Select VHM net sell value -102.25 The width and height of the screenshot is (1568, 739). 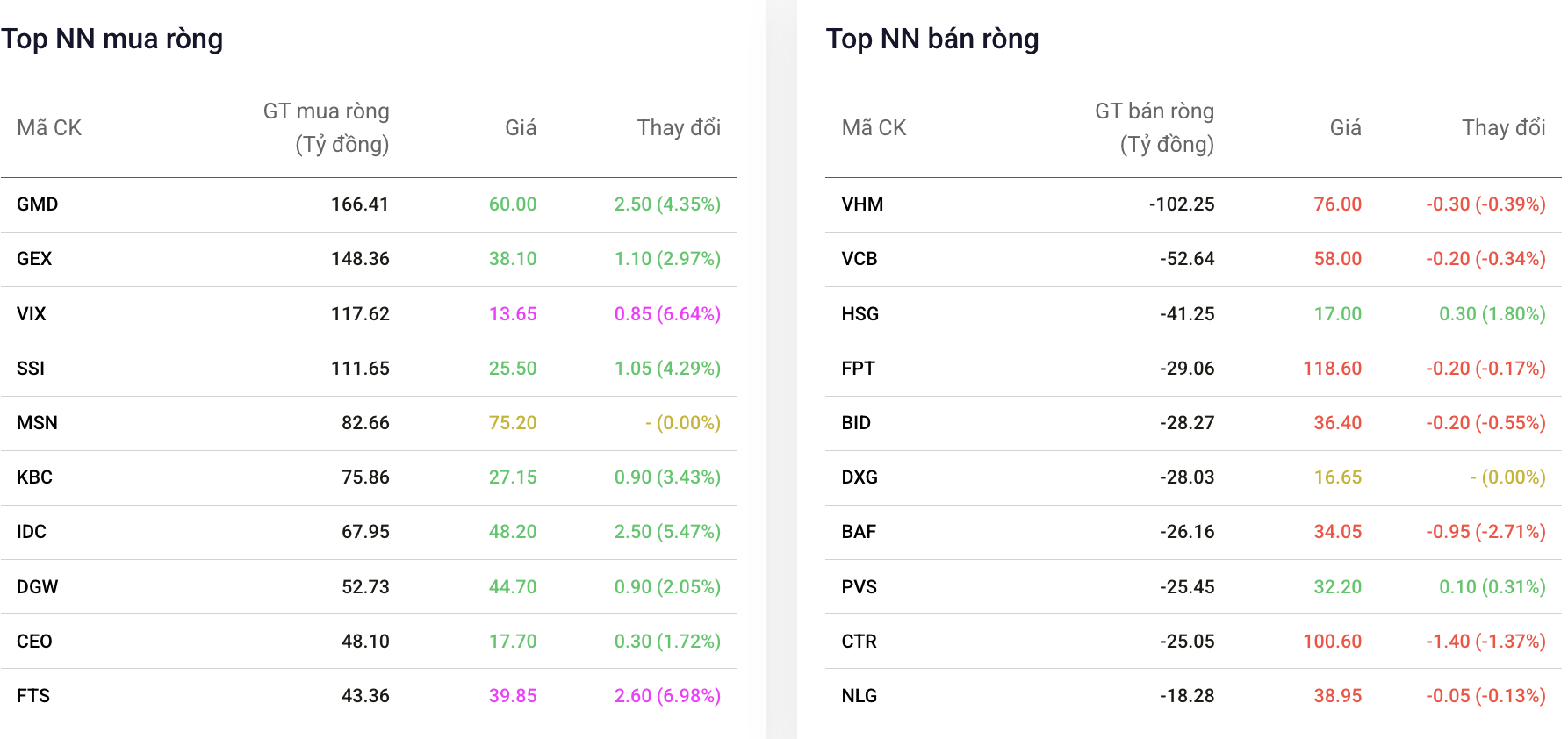(1182, 204)
